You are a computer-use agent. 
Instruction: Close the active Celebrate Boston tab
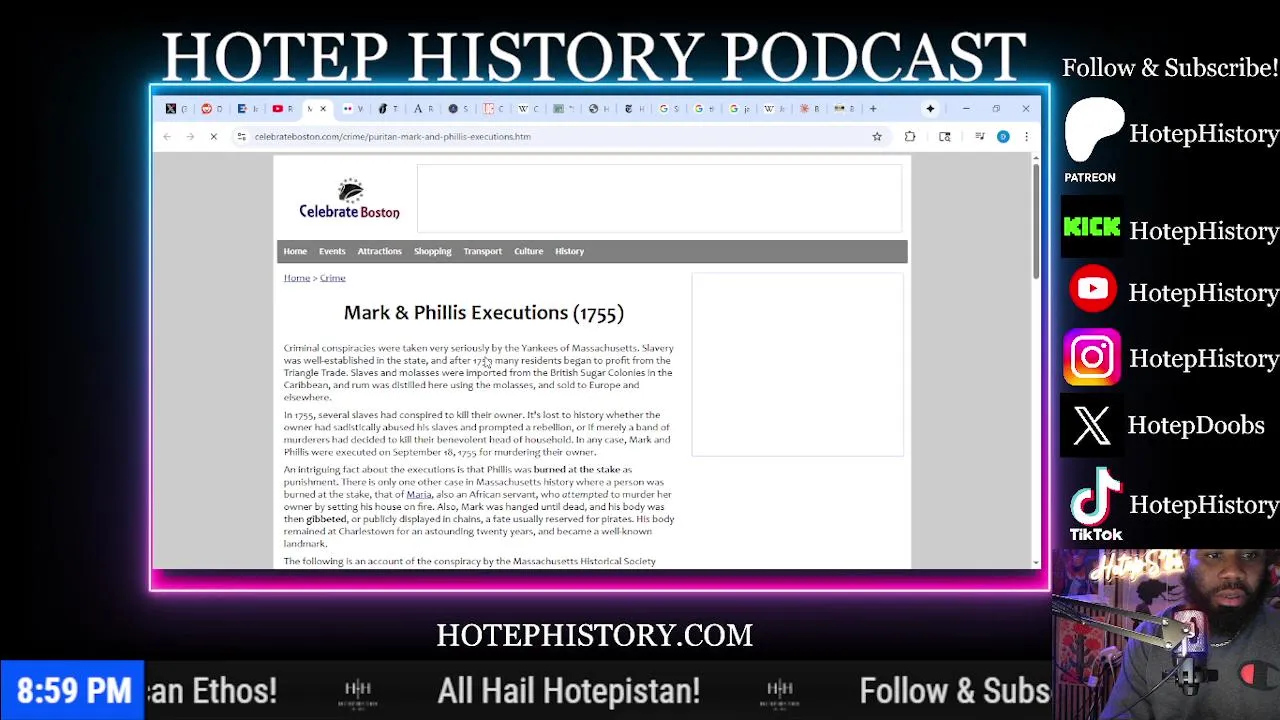point(323,108)
